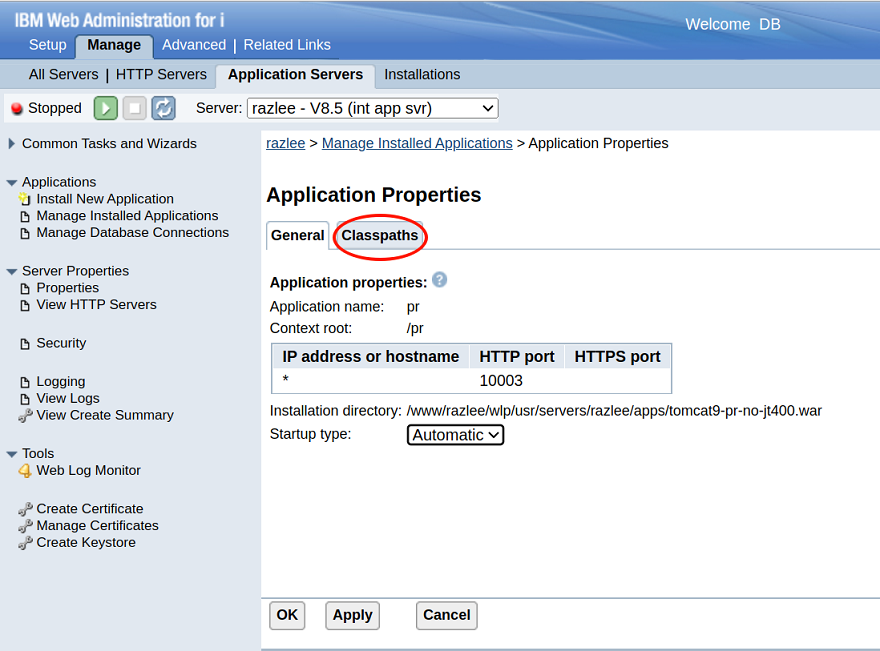Follow the Manage Installed Applications breadcrumb link
The height and width of the screenshot is (651, 880).
[x=417, y=143]
